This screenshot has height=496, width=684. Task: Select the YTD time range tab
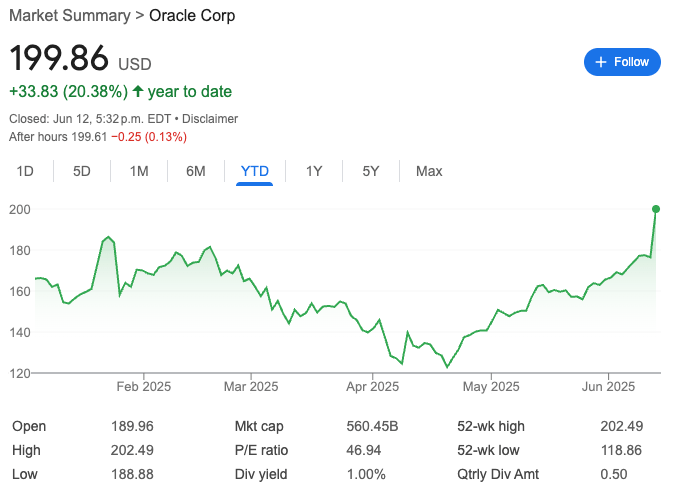point(255,171)
